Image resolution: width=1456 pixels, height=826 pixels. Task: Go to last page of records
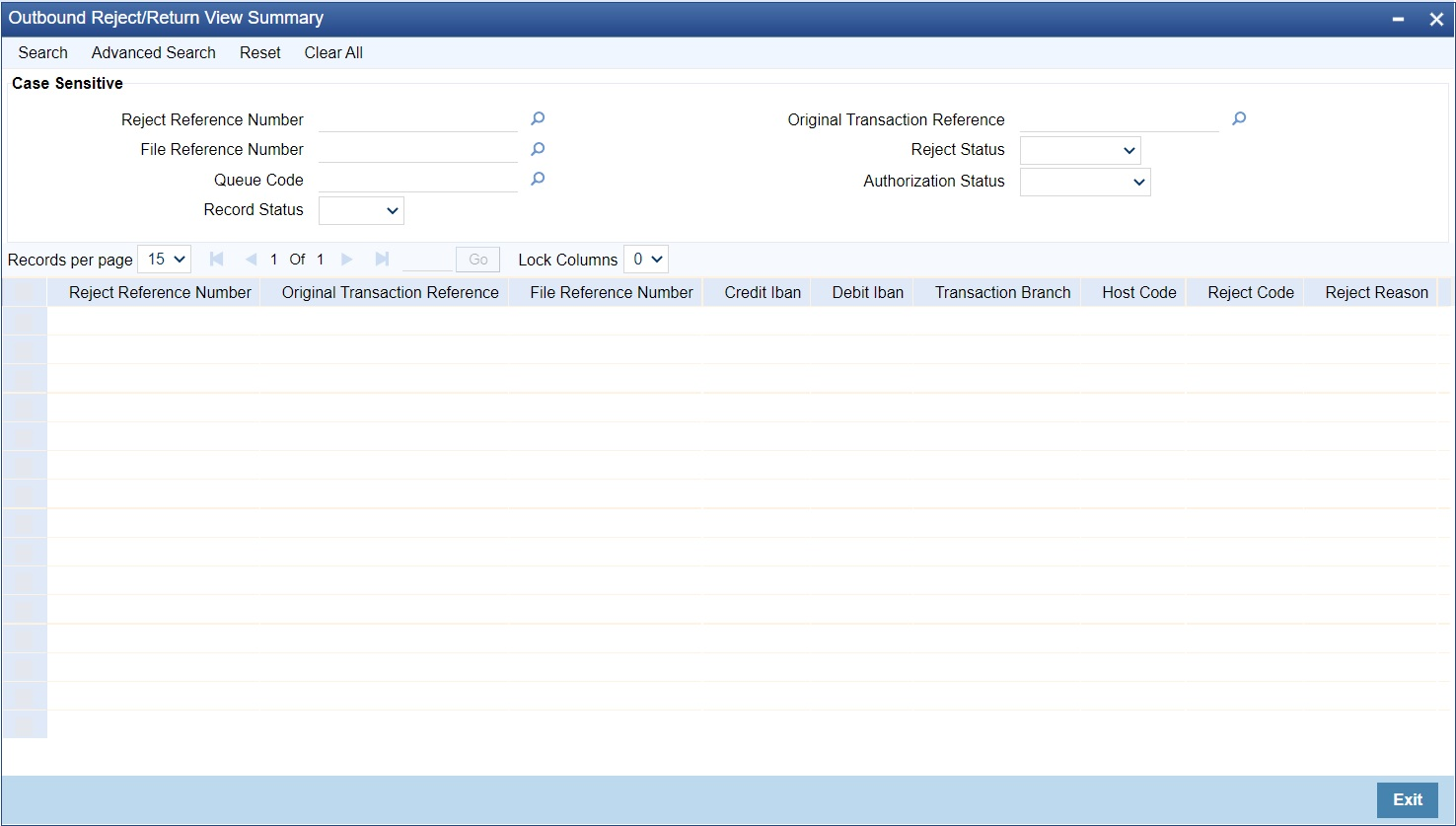coord(382,260)
